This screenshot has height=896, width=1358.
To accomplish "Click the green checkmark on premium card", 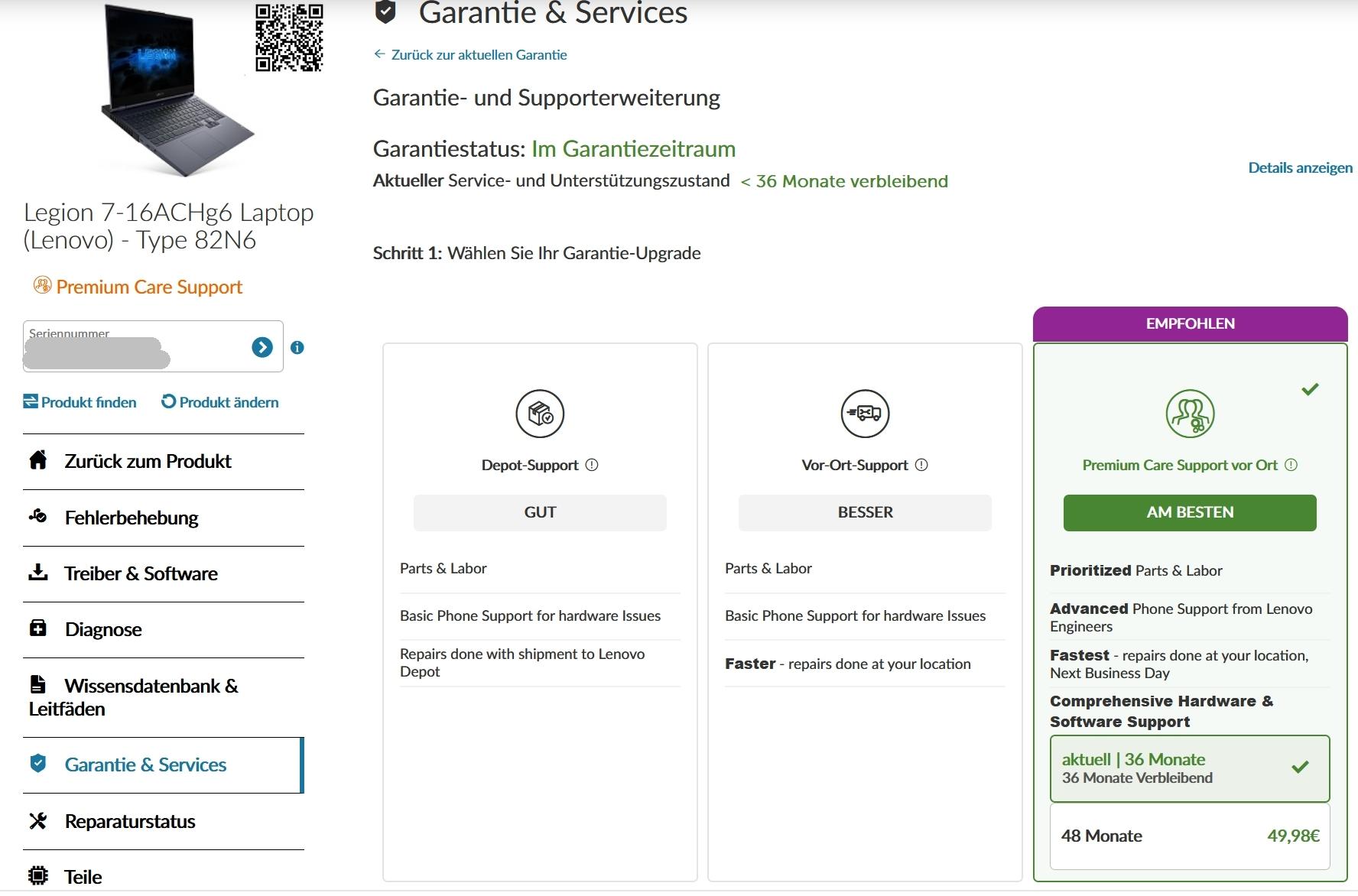I will (x=1310, y=389).
